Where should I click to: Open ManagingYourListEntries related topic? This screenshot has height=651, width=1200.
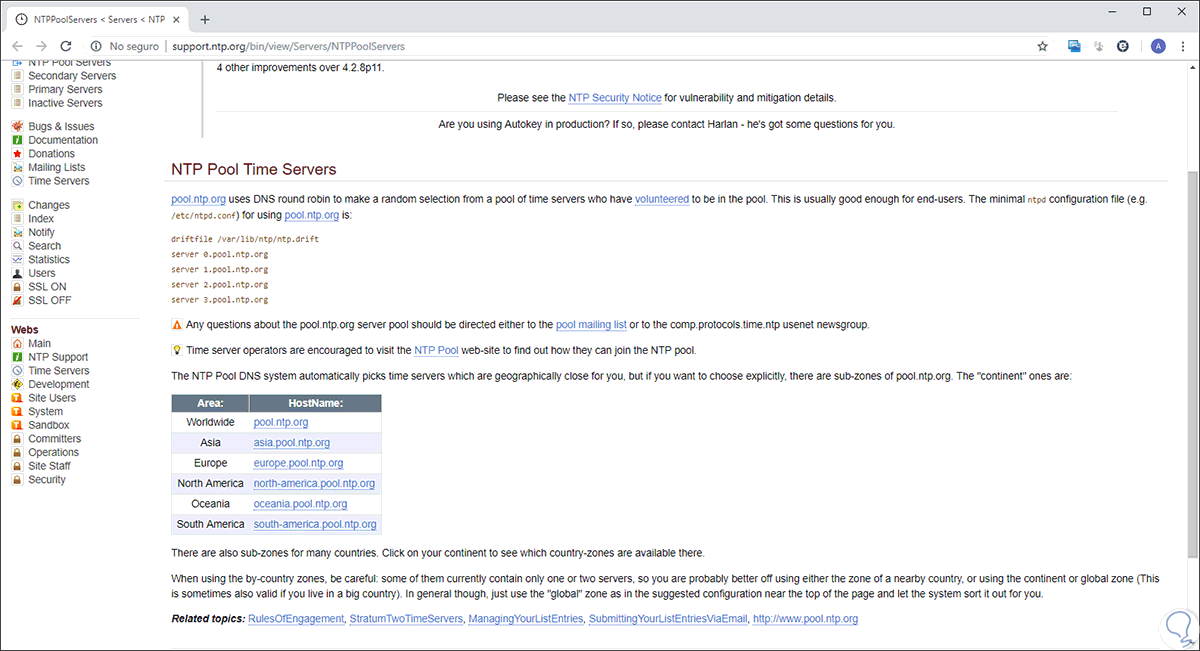click(x=525, y=619)
